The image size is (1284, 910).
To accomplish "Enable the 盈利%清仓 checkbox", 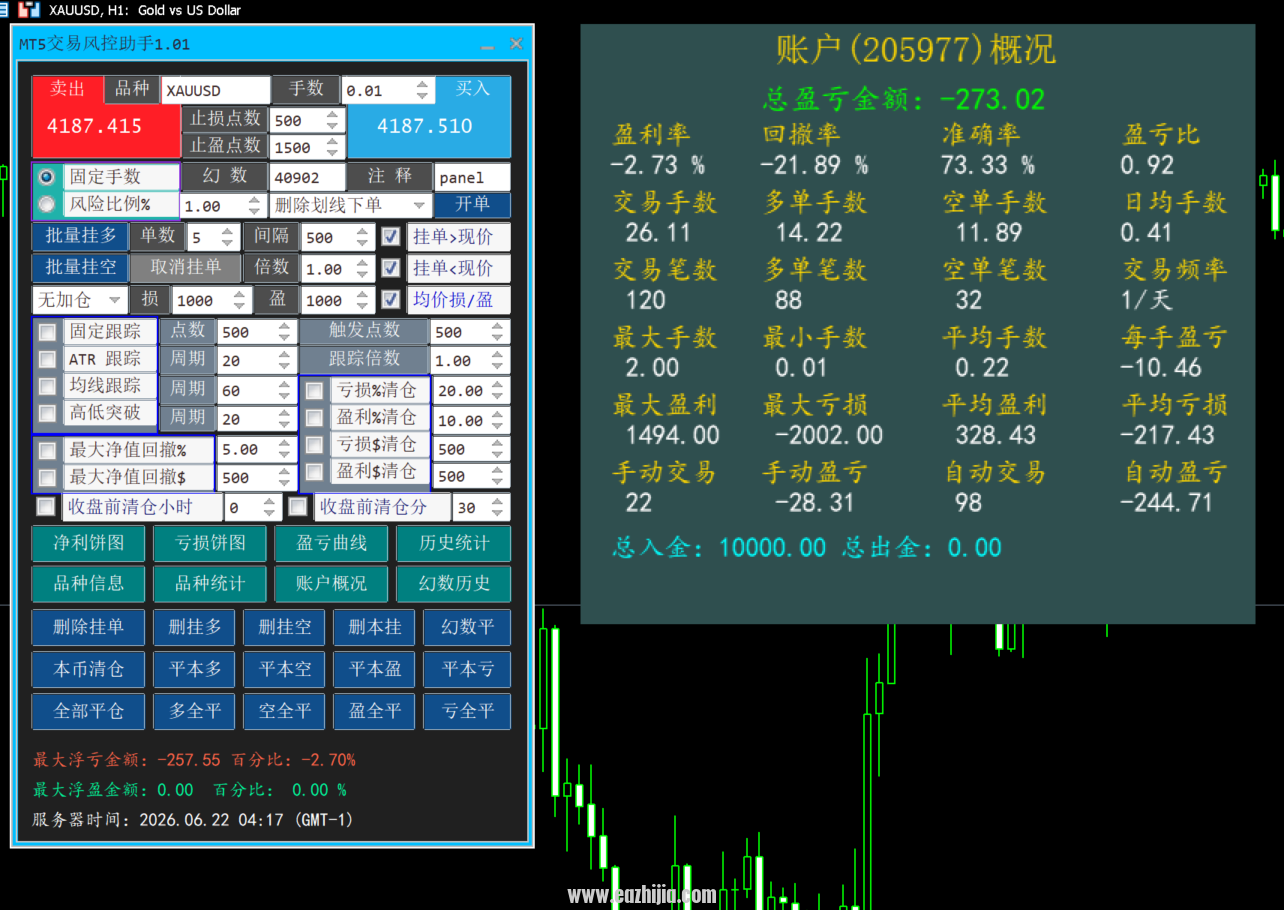I will click(314, 417).
